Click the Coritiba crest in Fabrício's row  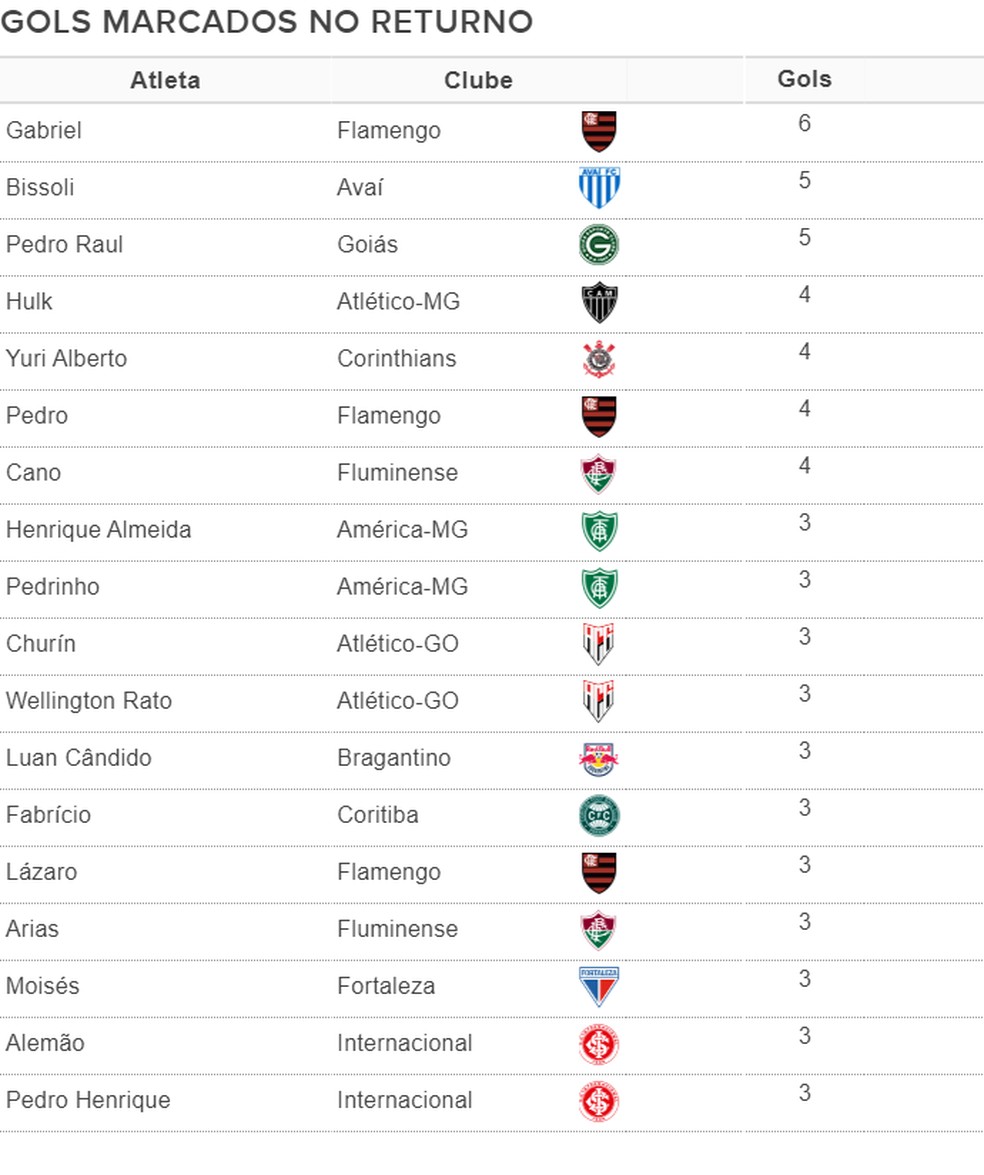(599, 816)
